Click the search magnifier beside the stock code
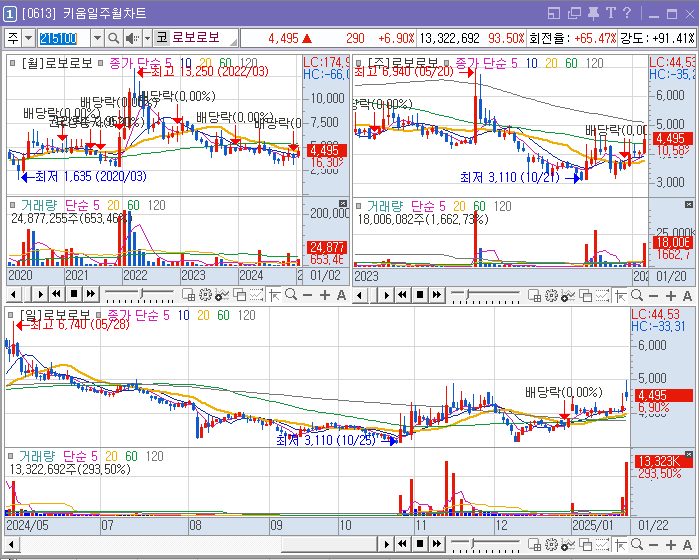 [x=114, y=38]
